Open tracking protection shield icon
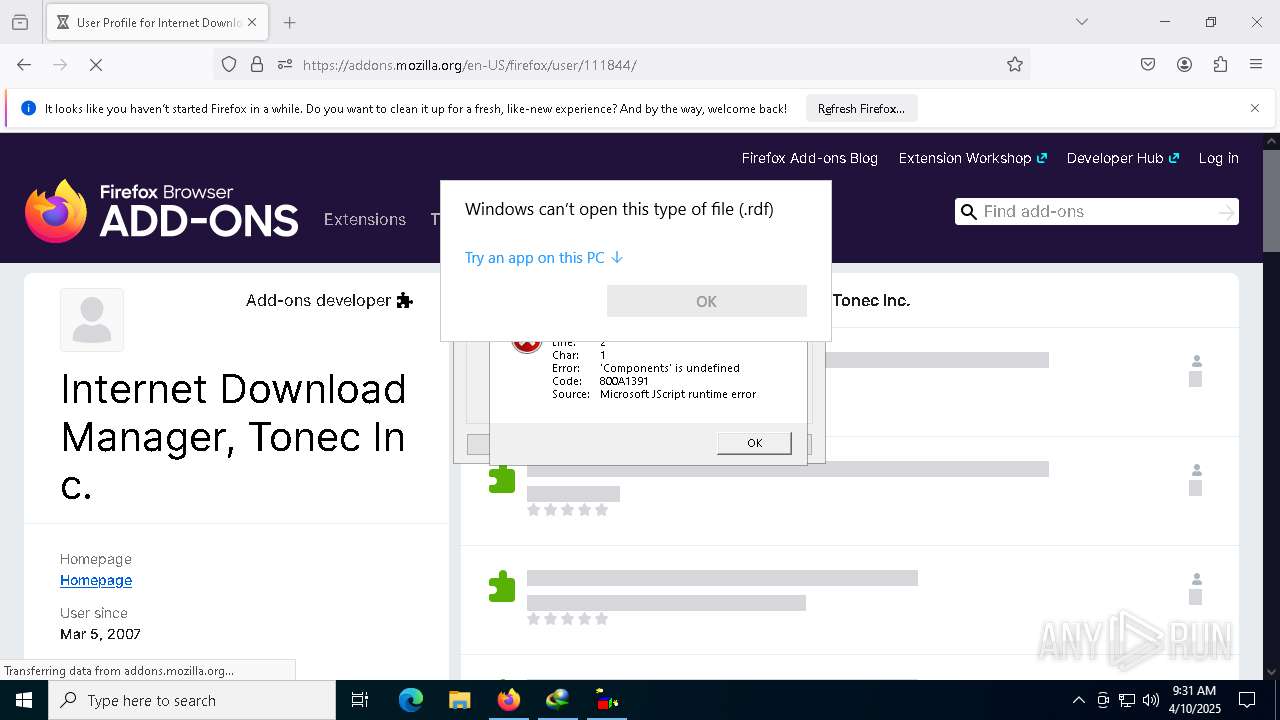The height and width of the screenshot is (720, 1280). point(229,65)
